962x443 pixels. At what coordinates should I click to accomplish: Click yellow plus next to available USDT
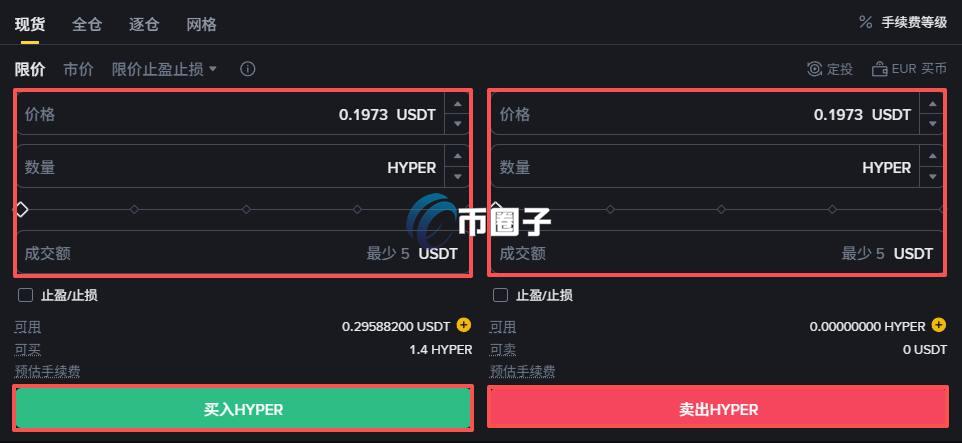464,325
